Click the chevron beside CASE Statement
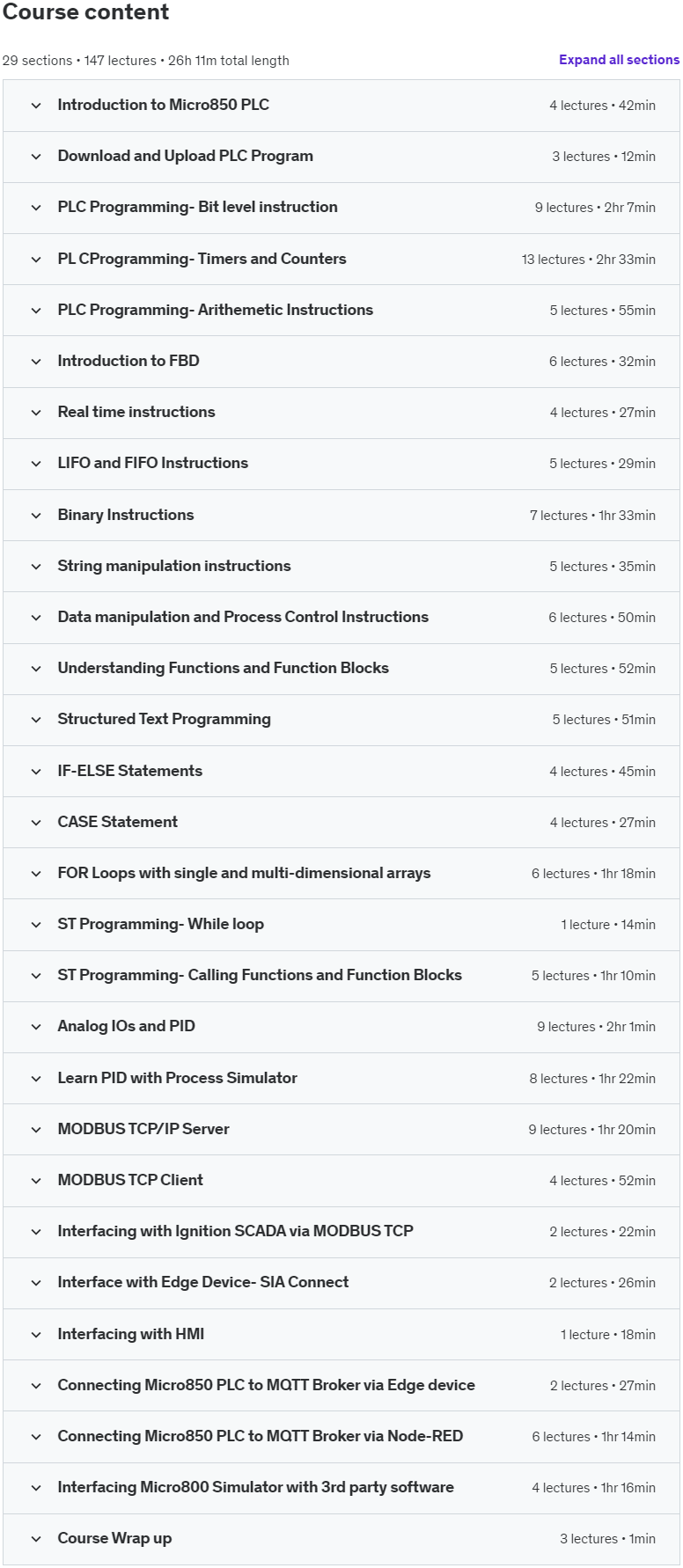The height and width of the screenshot is (1568, 683). tap(36, 823)
